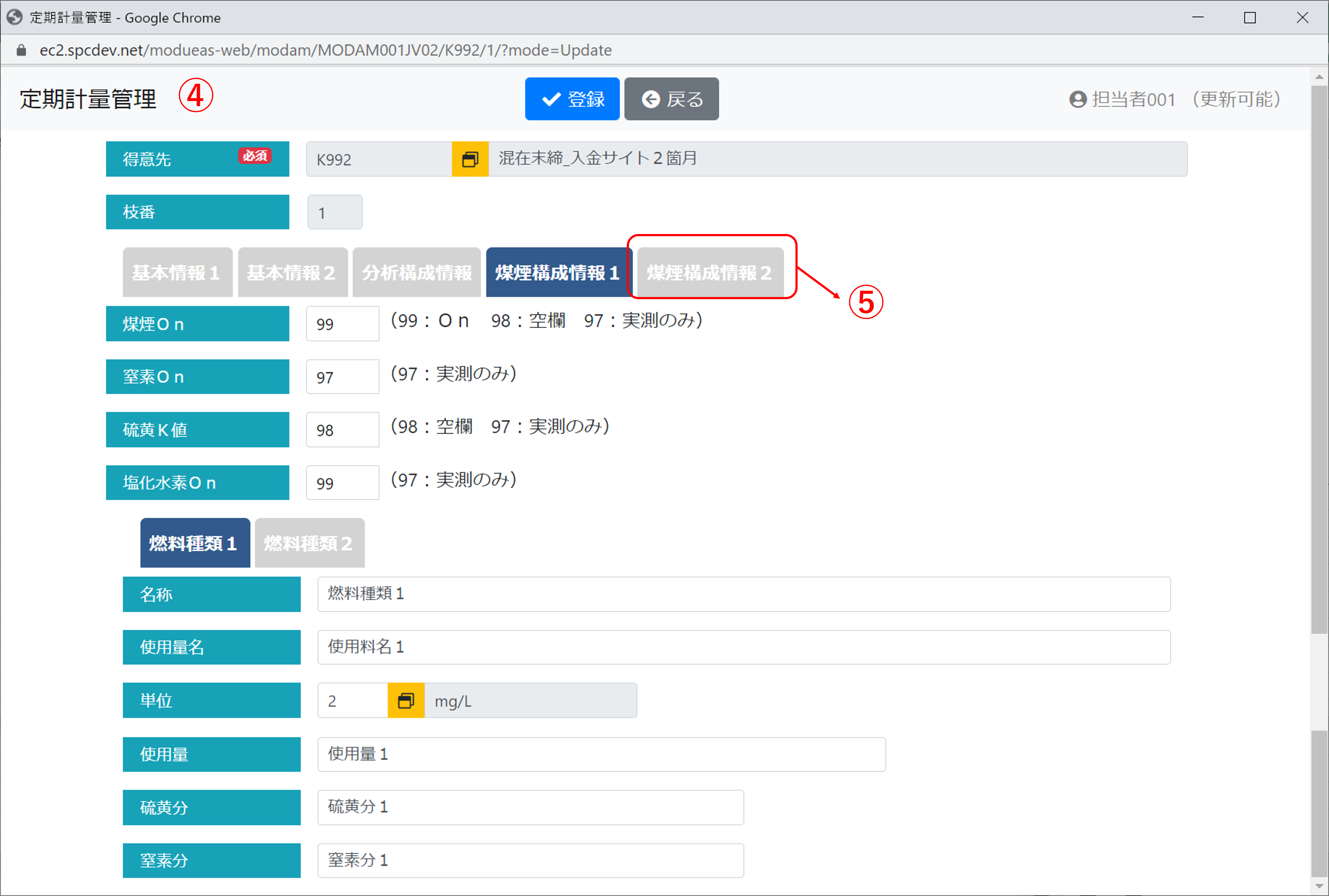Click the padlock icon in the address bar

pyautogui.click(x=21, y=50)
